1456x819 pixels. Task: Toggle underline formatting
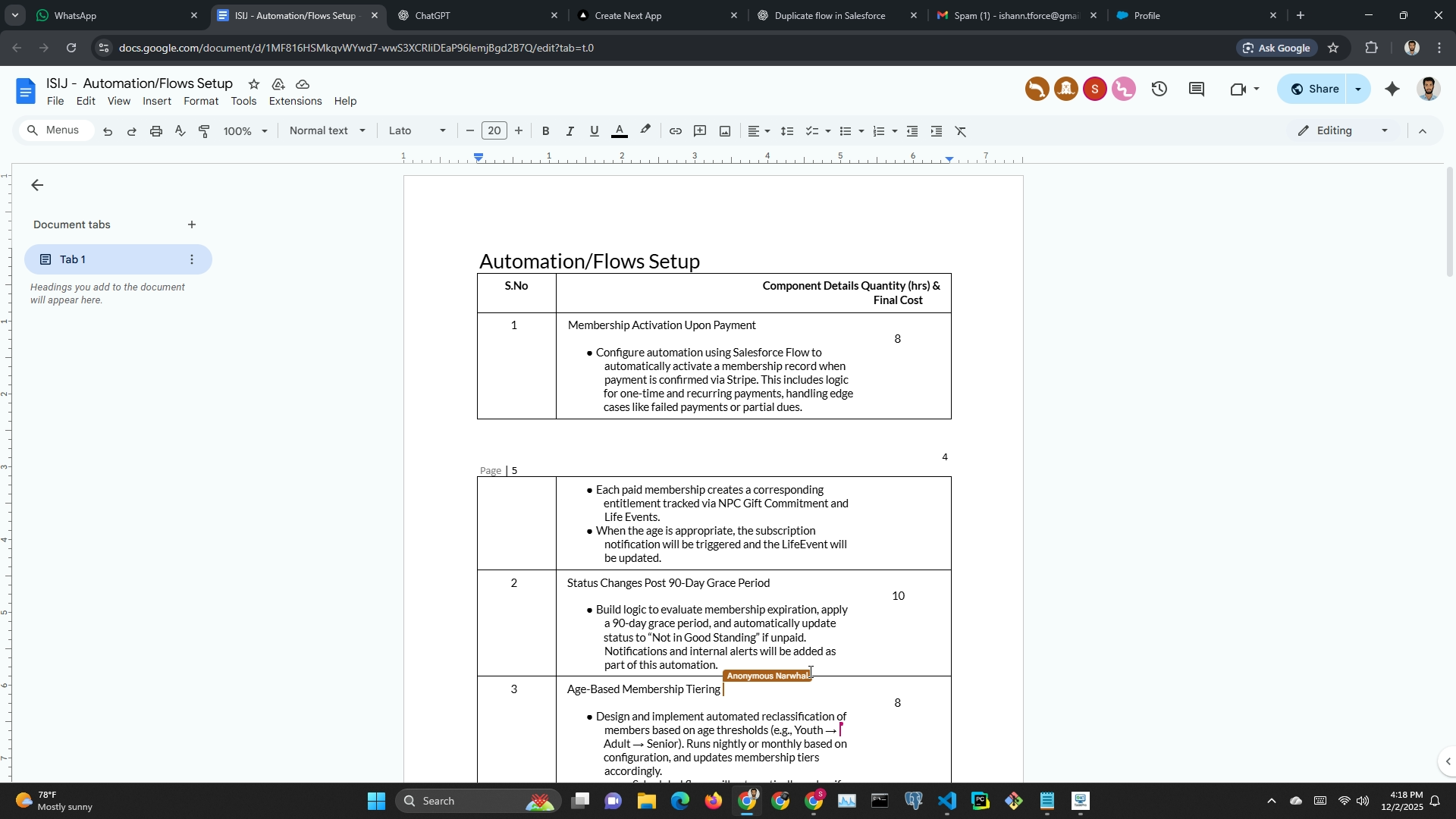coord(595,131)
